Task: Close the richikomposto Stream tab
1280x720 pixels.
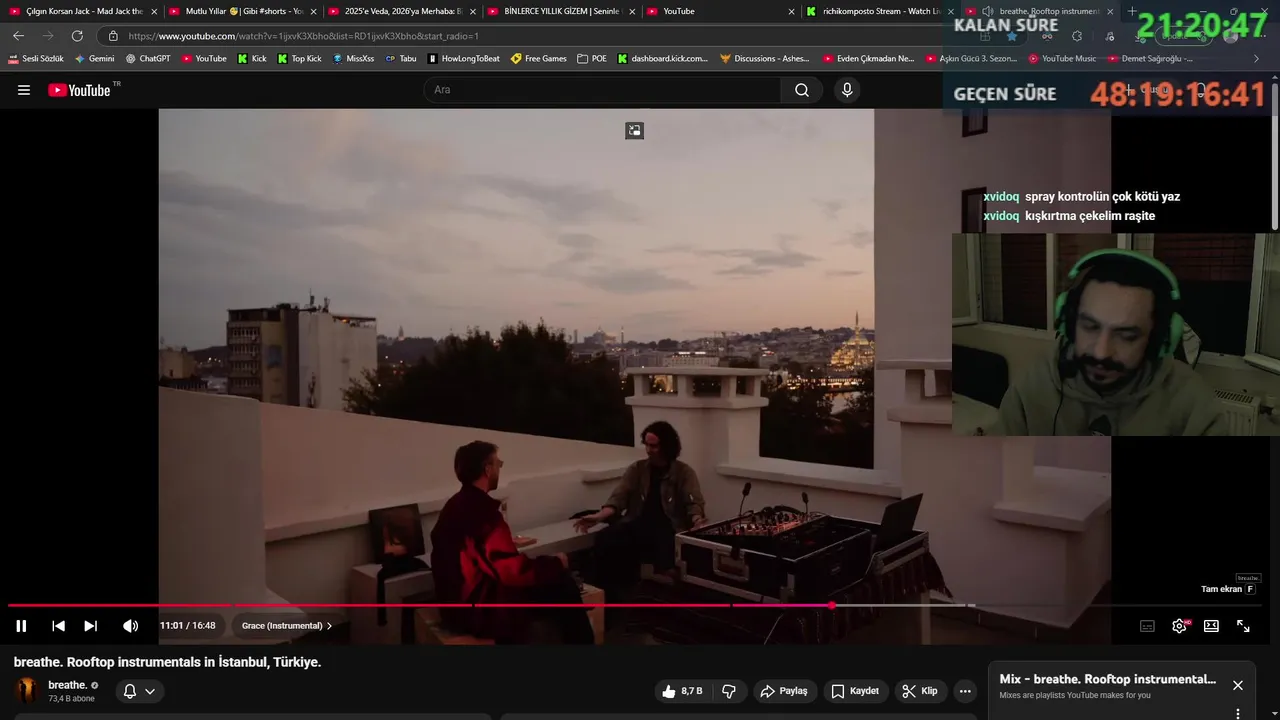Action: [949, 12]
